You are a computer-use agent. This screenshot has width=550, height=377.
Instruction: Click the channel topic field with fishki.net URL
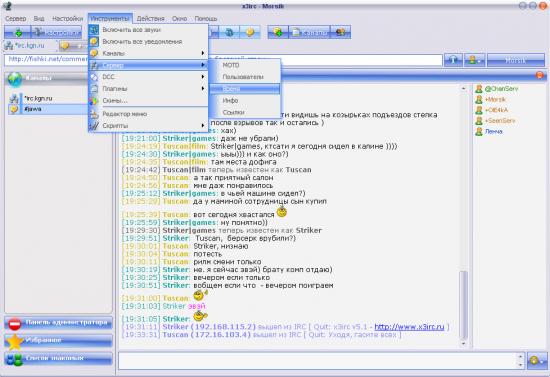pos(223,60)
